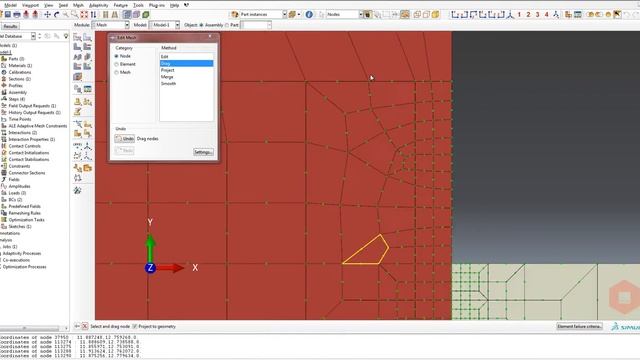
Task: Select the Magnify View tool
Action: coord(65,15)
